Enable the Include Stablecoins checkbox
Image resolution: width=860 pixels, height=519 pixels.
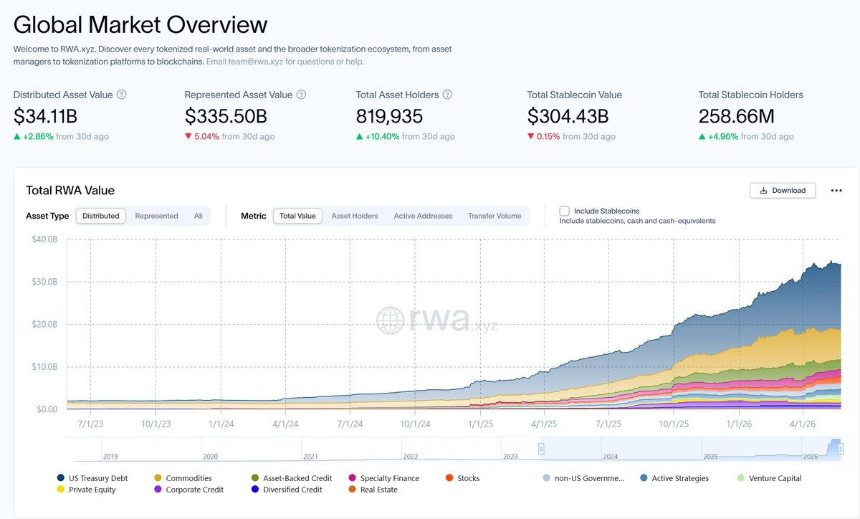pos(564,211)
